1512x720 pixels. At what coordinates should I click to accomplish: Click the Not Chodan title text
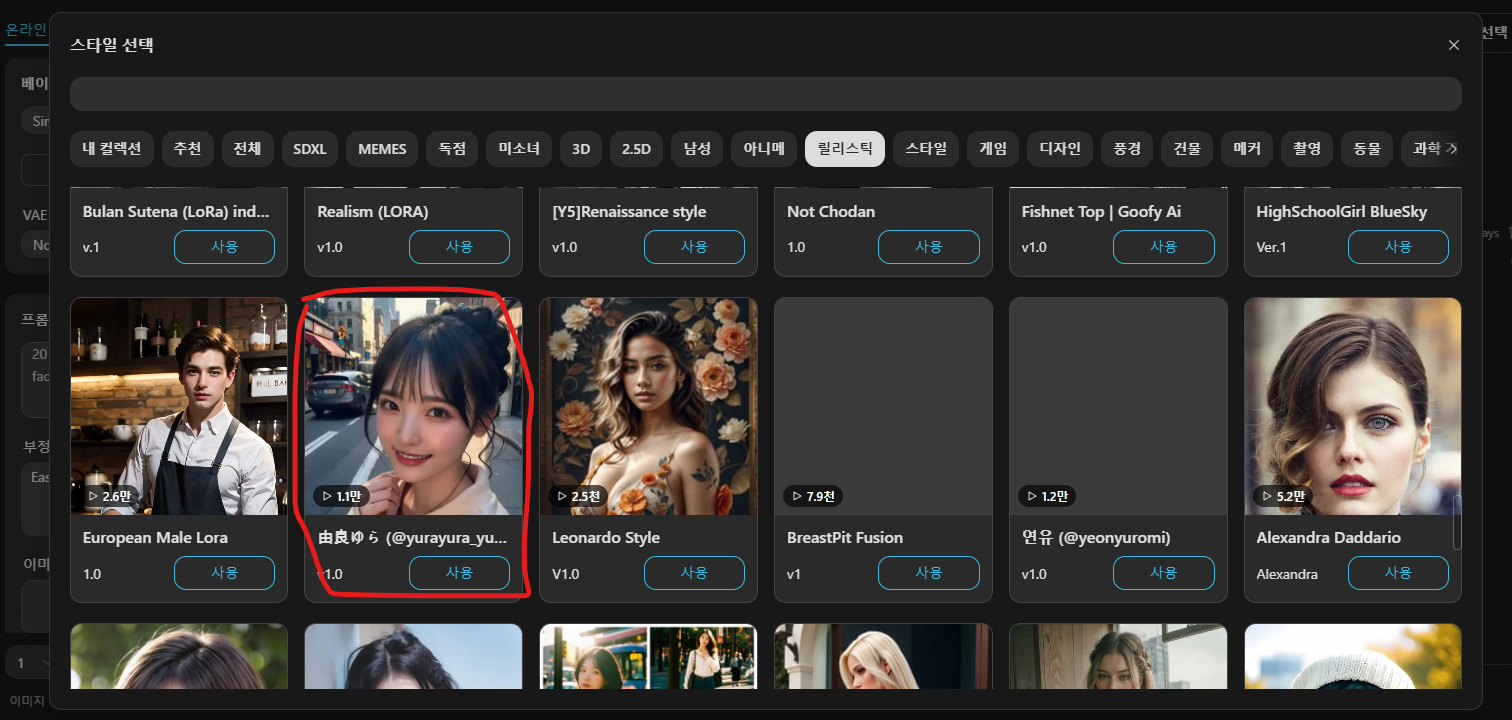pos(831,212)
